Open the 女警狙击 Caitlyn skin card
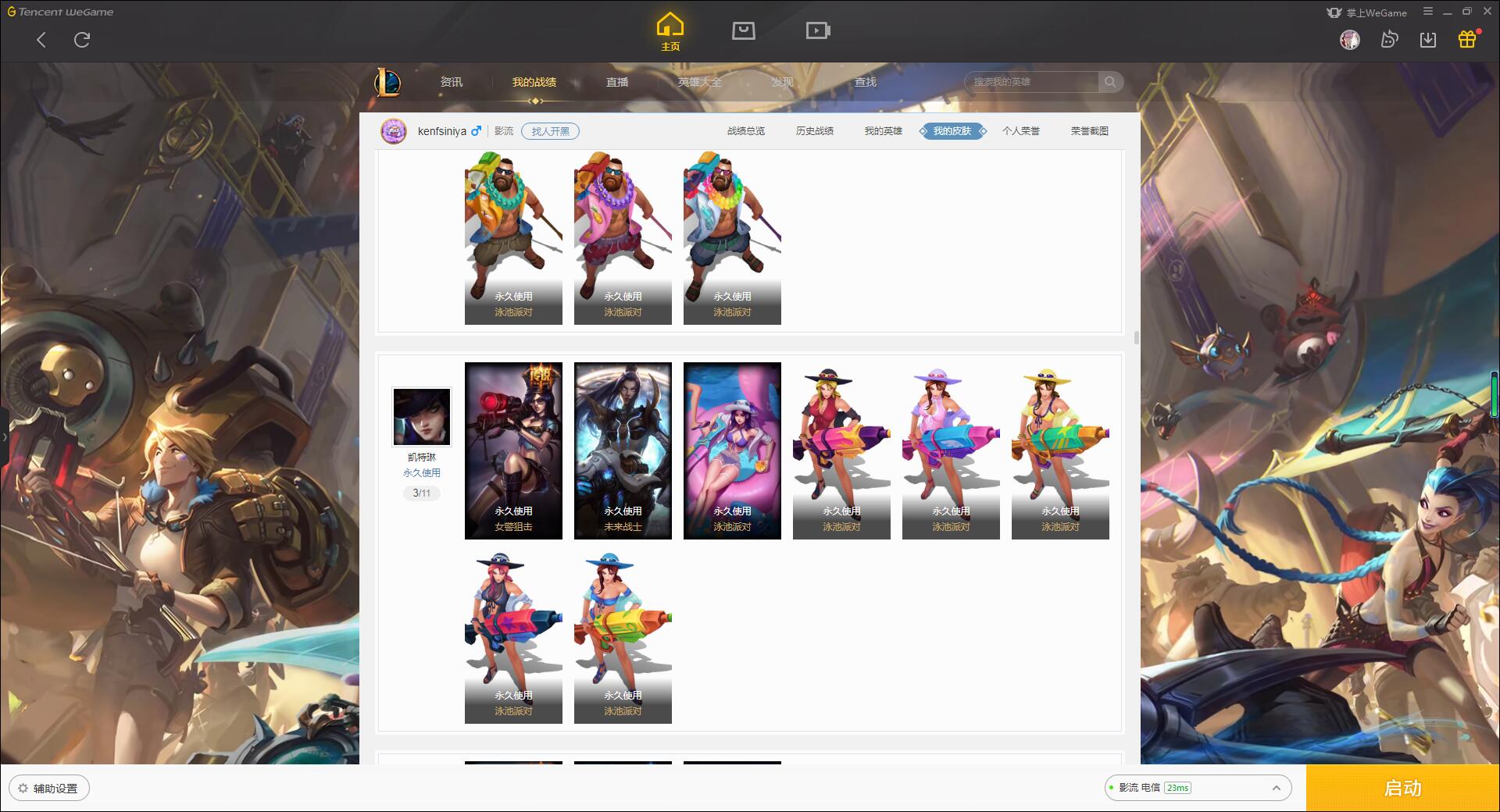Viewport: 1500px width, 812px height. (513, 451)
